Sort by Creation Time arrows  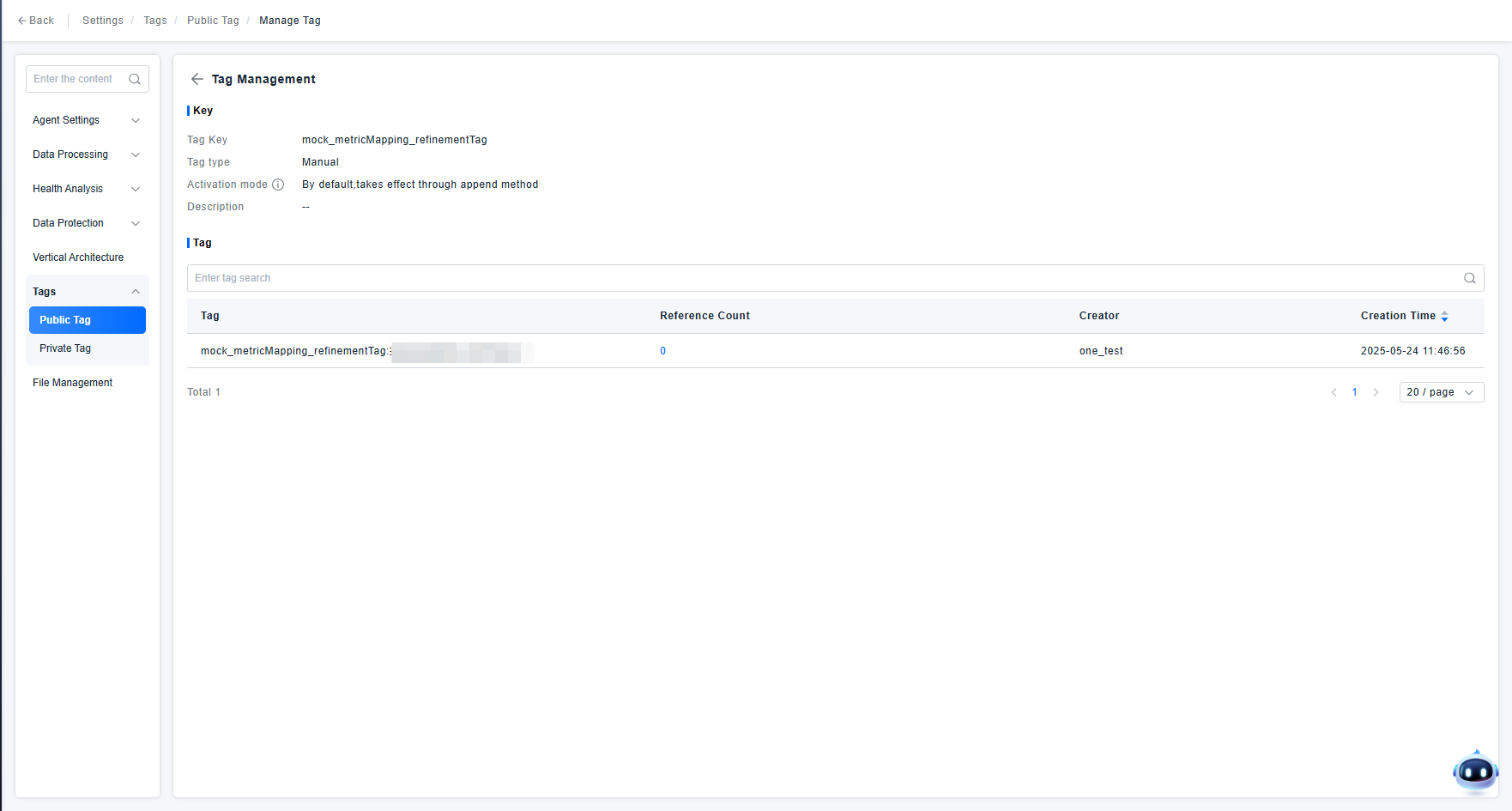[x=1444, y=317]
